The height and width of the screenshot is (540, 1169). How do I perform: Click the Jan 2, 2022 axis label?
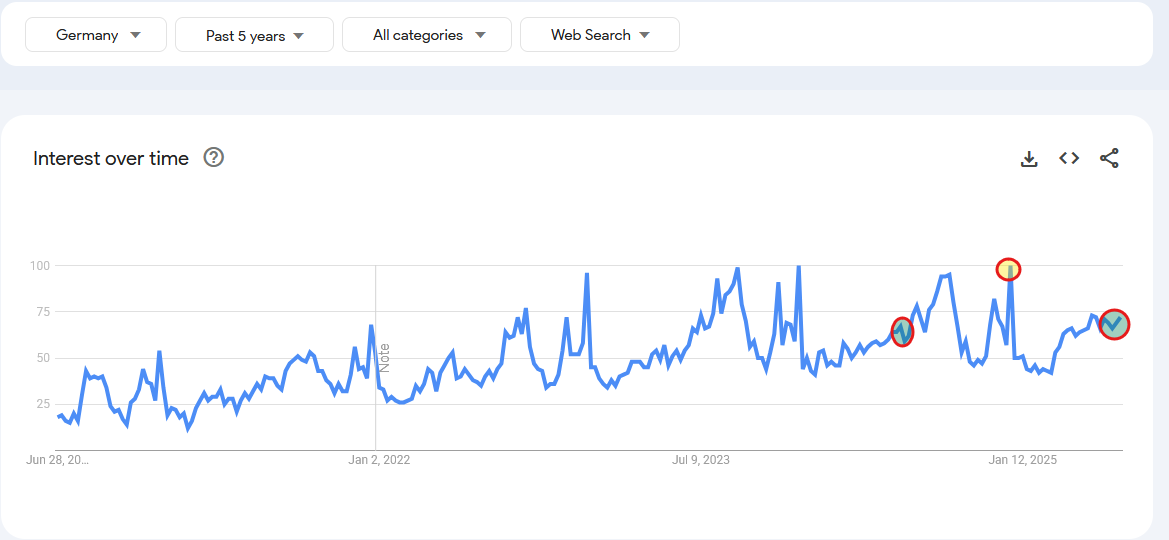(379, 460)
